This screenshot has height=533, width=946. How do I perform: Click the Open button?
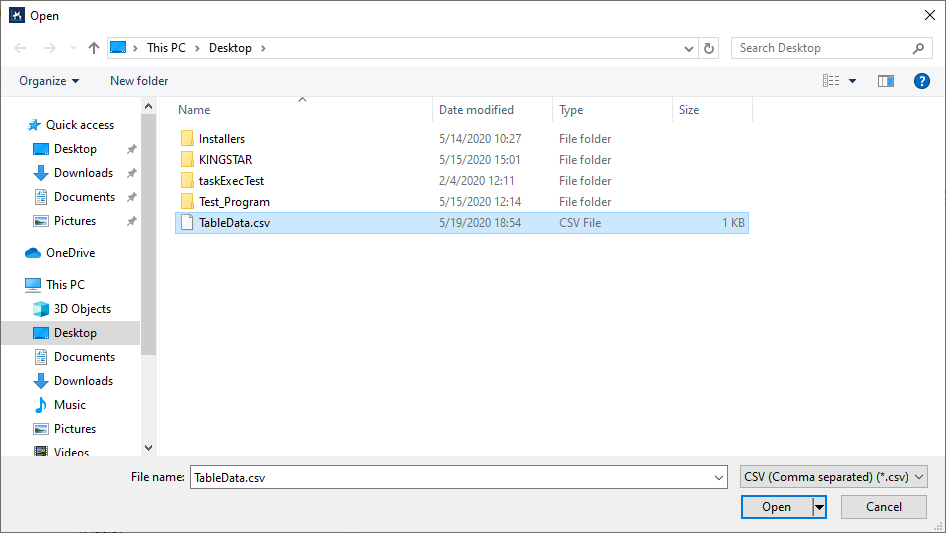776,507
